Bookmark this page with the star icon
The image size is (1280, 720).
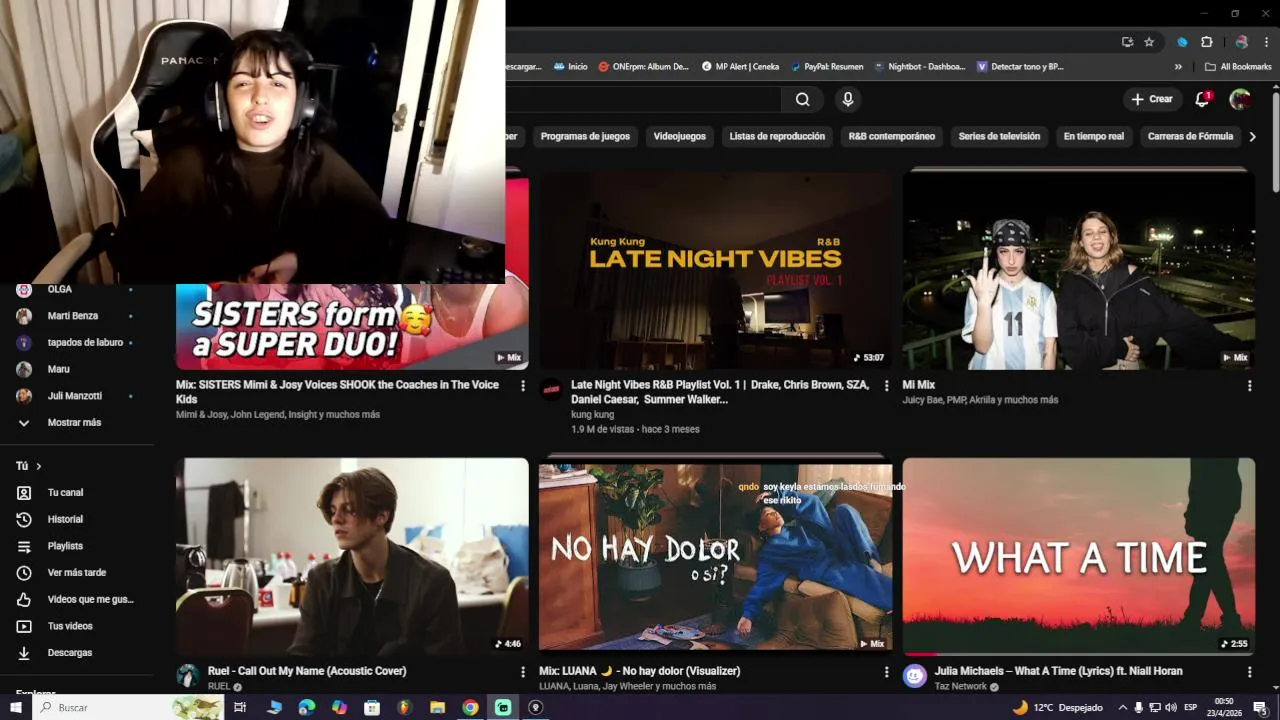(1149, 42)
